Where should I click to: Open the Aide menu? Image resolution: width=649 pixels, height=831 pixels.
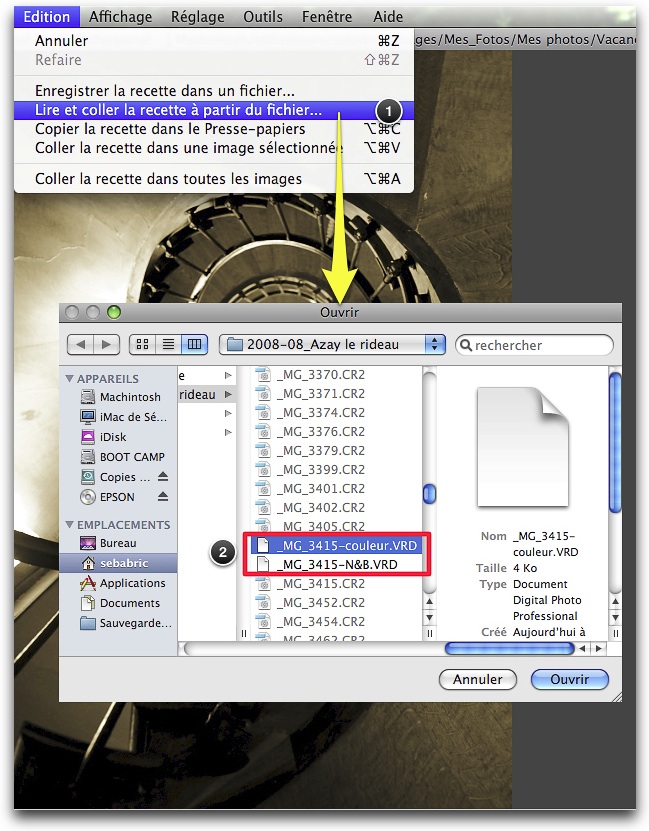tap(388, 16)
